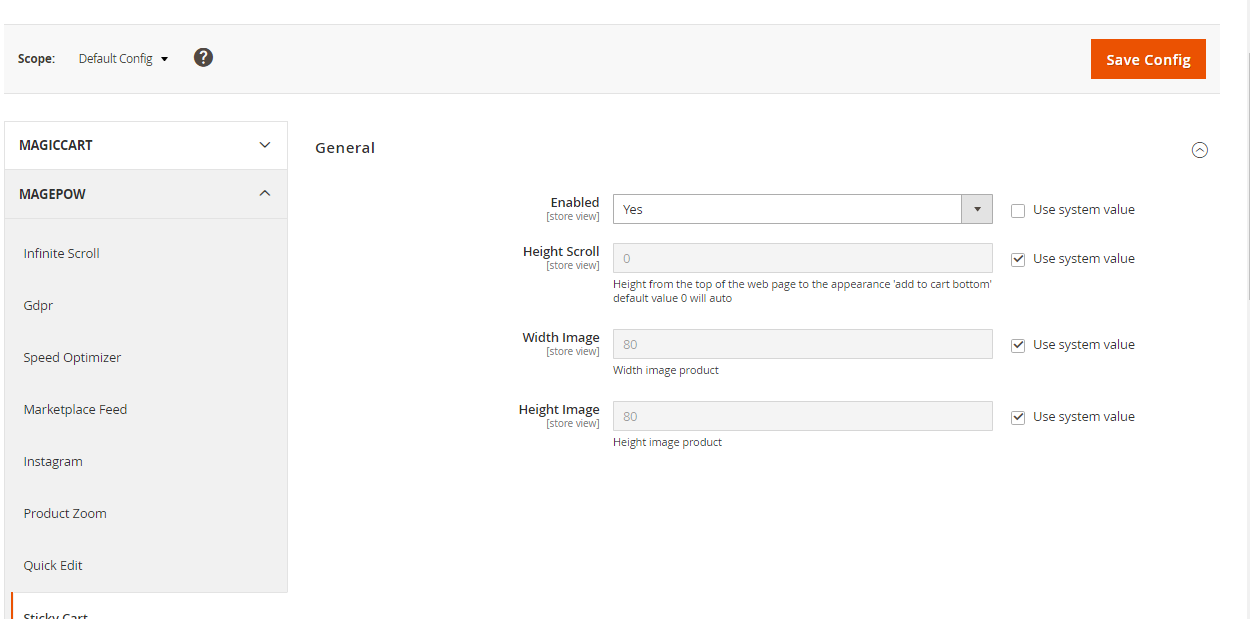Viewport: 1250px width, 619px height.
Task: Open Product Zoom settings
Action: click(x=65, y=514)
